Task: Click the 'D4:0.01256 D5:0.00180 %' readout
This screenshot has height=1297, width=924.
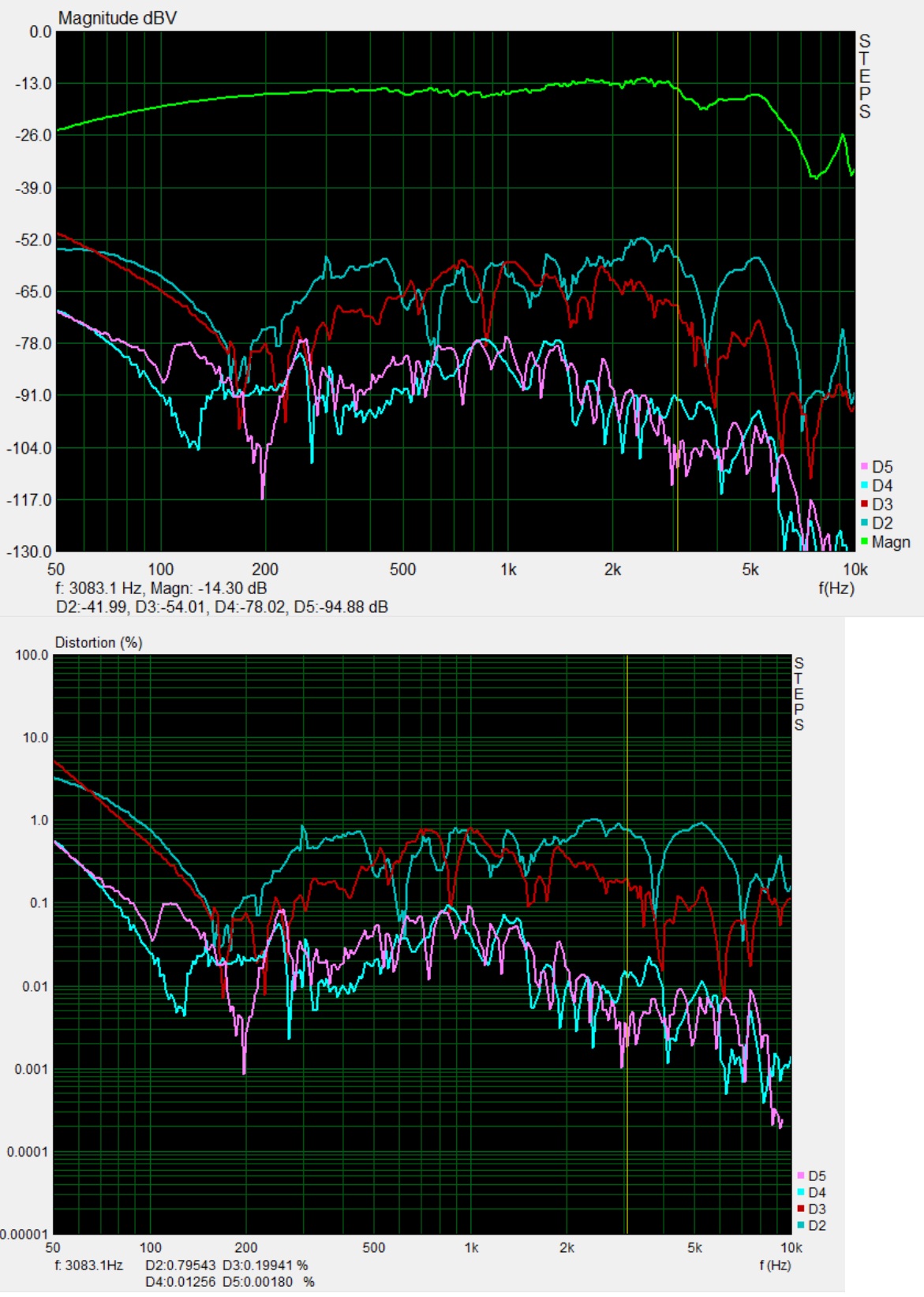Action: [x=230, y=1282]
